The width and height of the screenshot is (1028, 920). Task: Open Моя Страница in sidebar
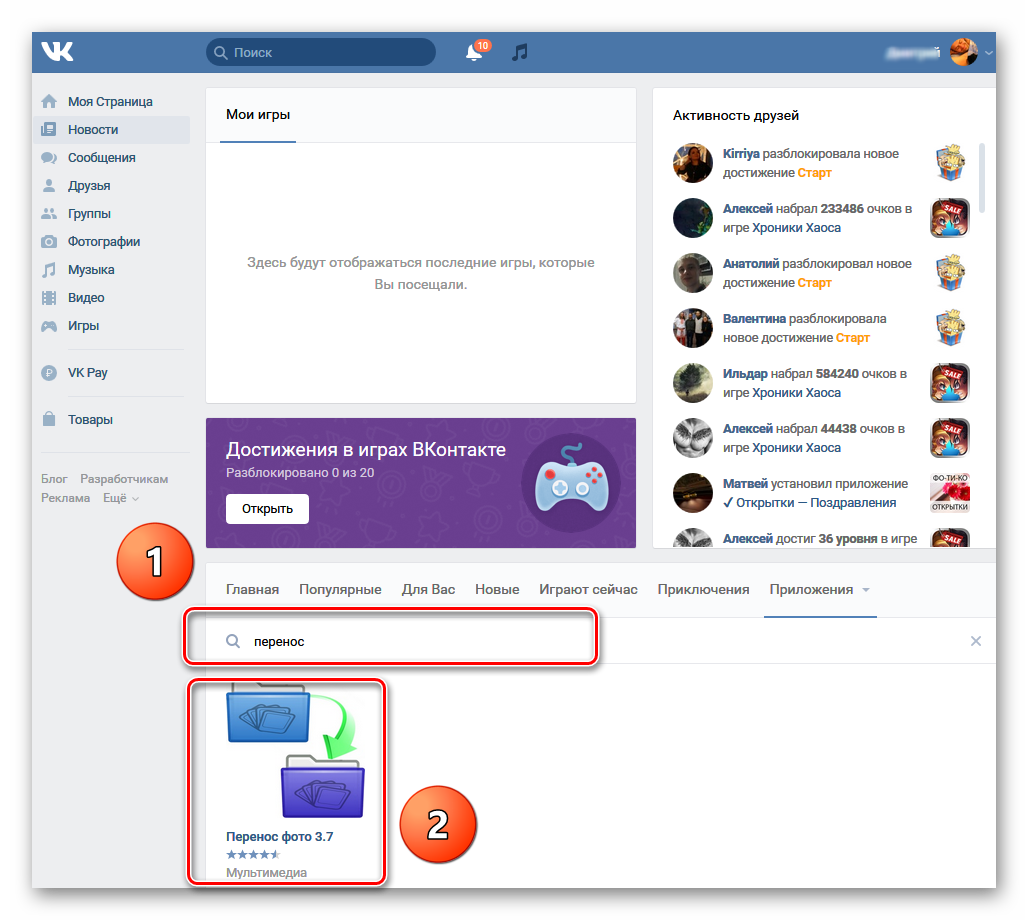coord(110,102)
